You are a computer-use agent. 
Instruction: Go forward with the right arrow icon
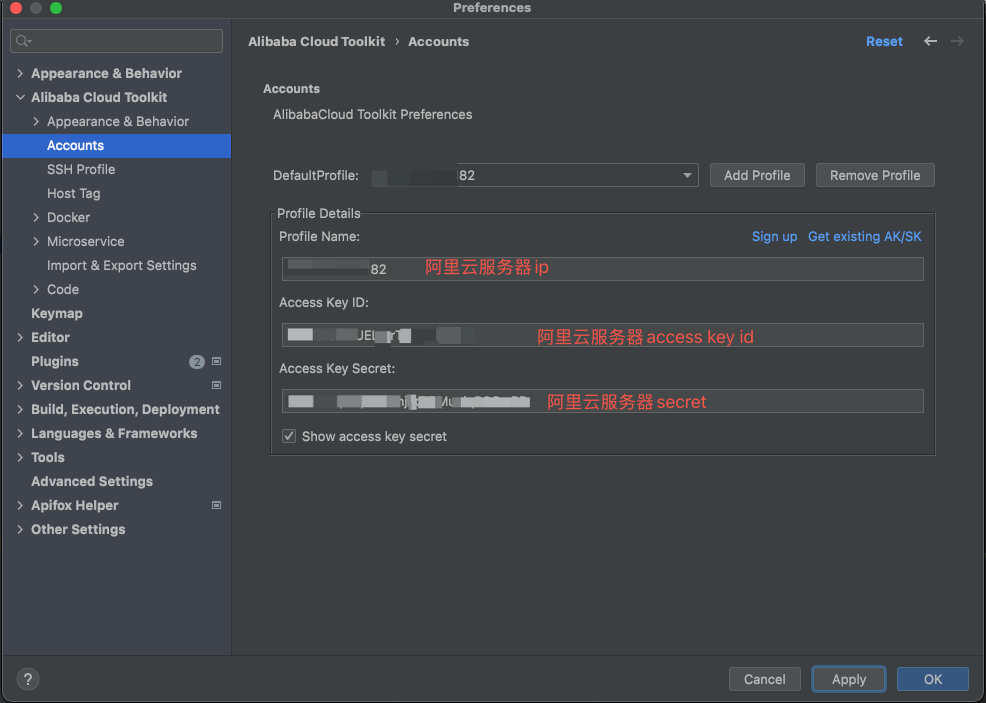point(957,41)
